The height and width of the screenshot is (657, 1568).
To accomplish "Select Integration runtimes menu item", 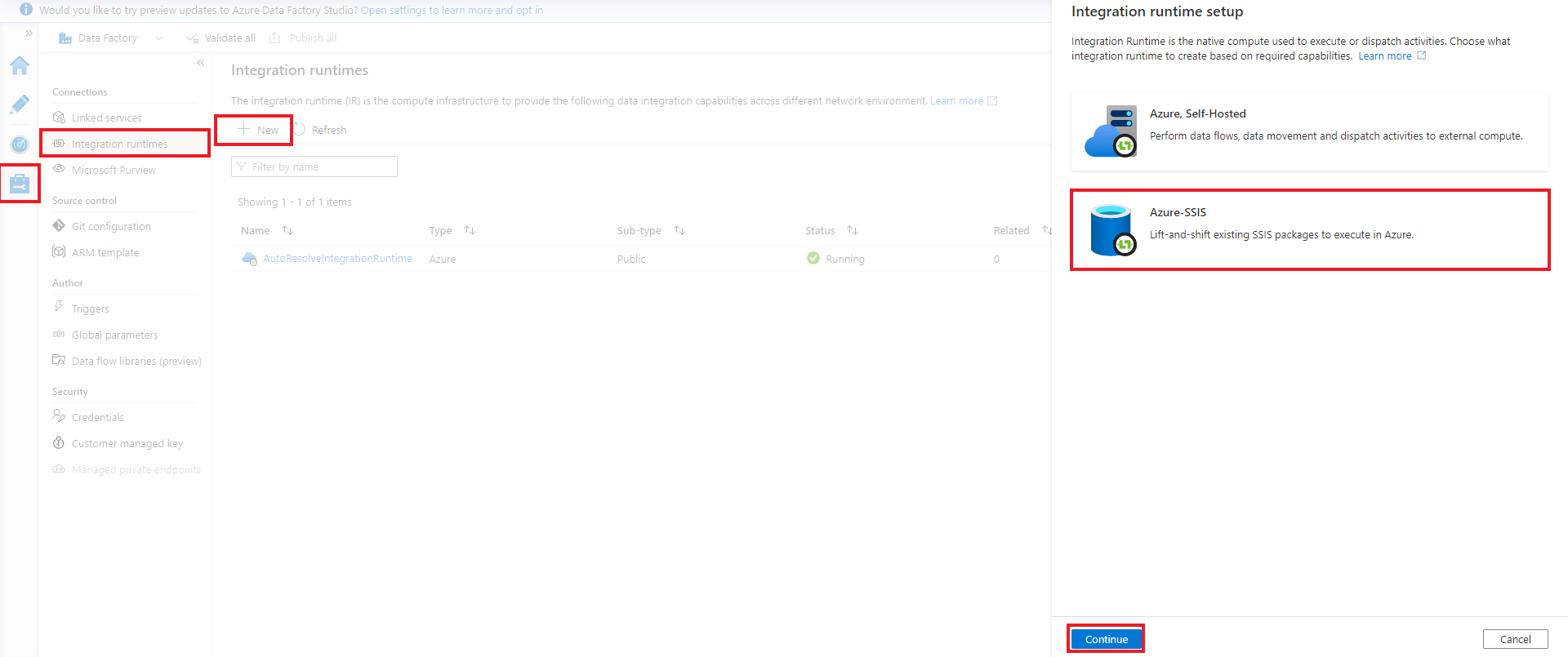I will coord(119,144).
